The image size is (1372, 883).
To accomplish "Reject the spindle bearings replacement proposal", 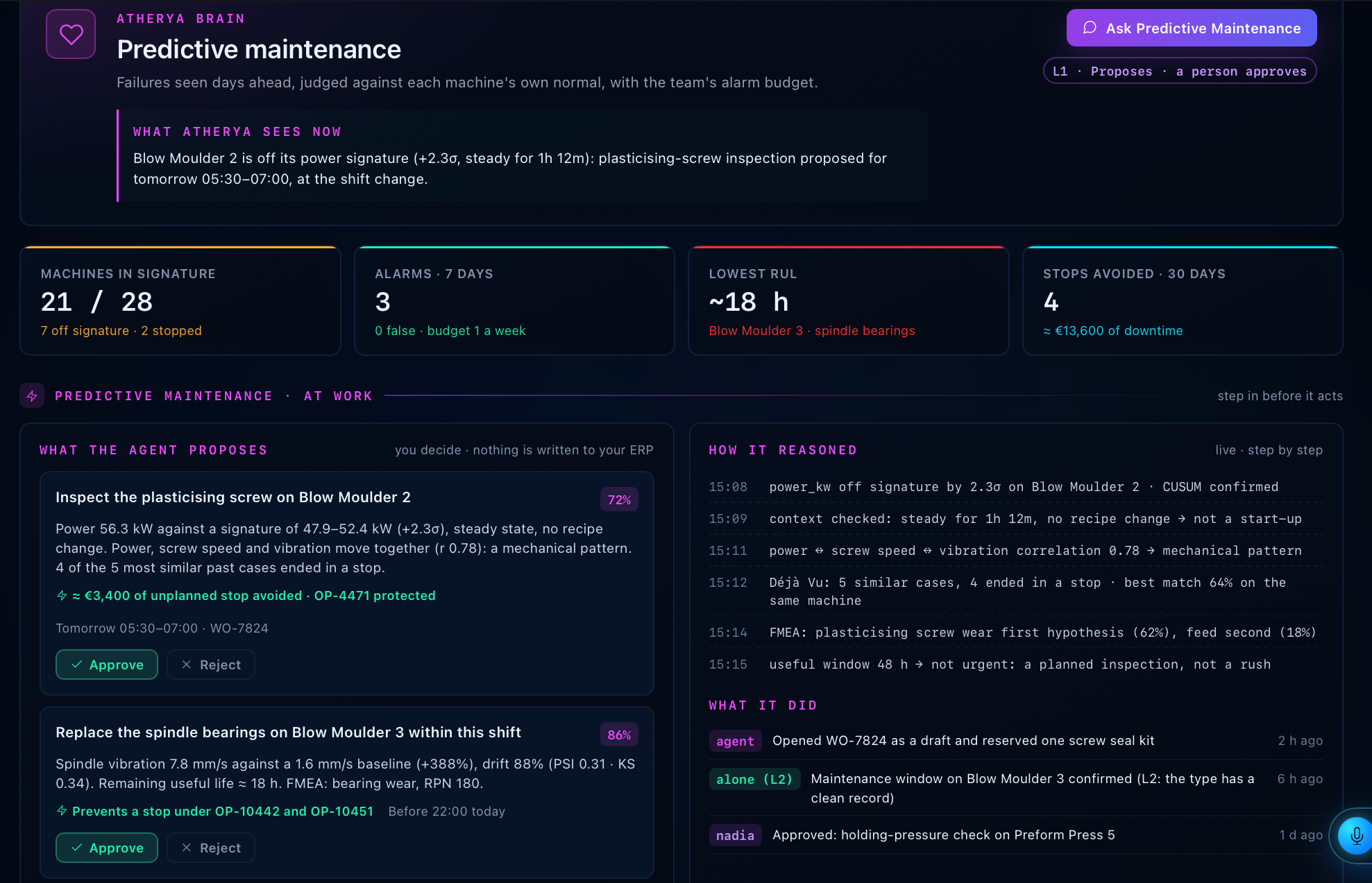I will click(x=211, y=848).
